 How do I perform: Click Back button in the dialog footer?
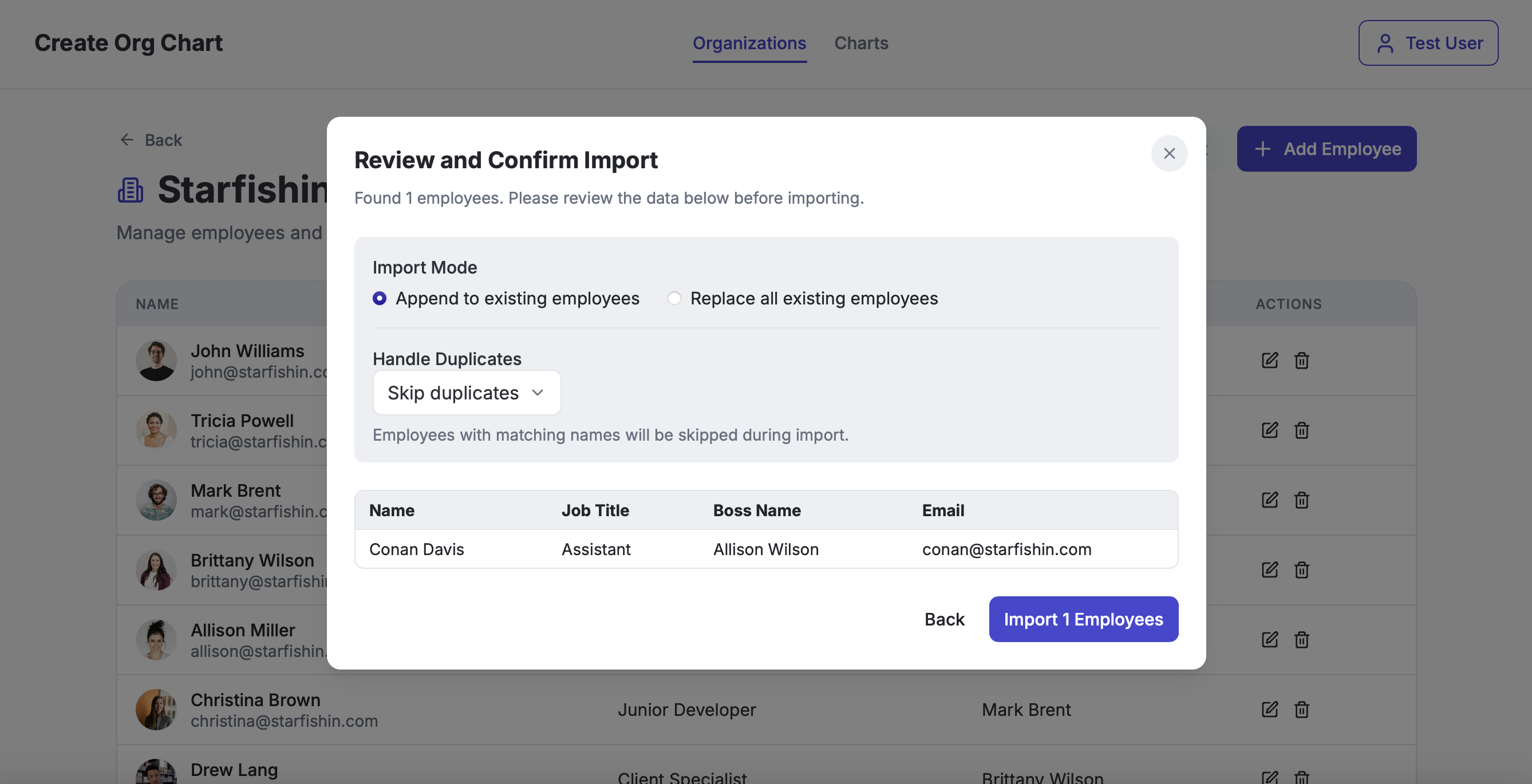pyautogui.click(x=944, y=619)
